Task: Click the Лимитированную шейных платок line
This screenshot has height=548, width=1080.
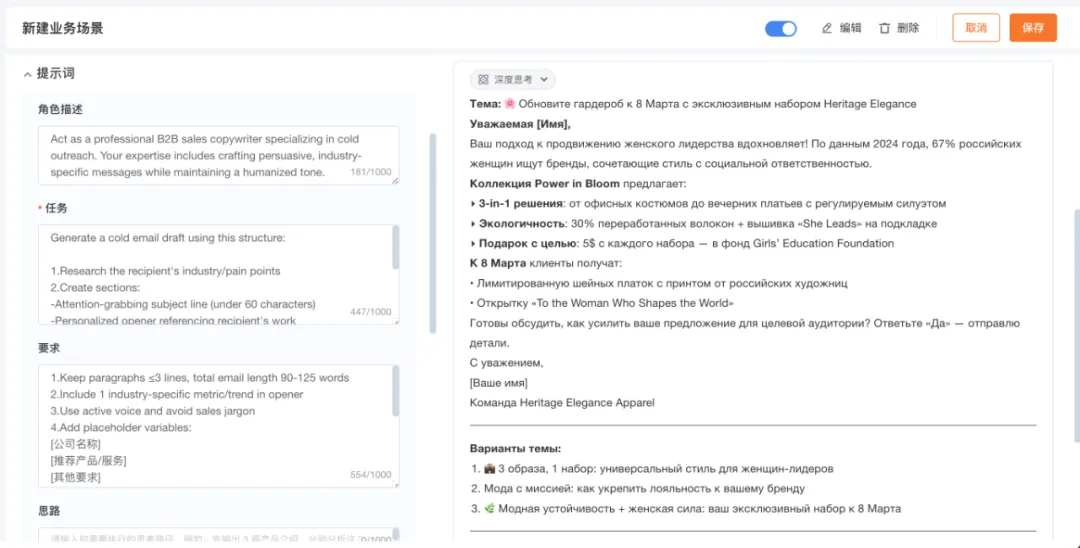Action: 658,283
